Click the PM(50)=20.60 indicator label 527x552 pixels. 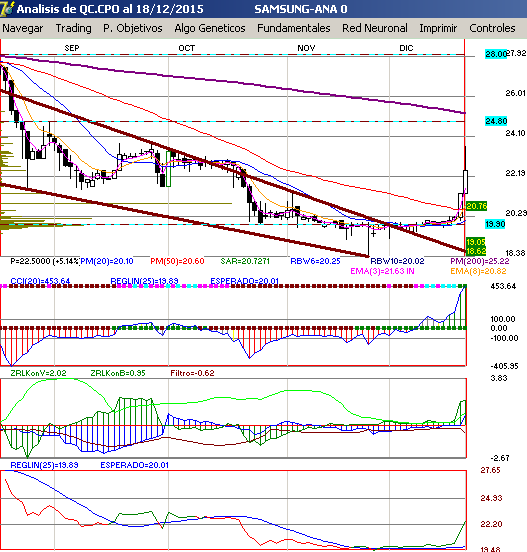tap(177, 261)
